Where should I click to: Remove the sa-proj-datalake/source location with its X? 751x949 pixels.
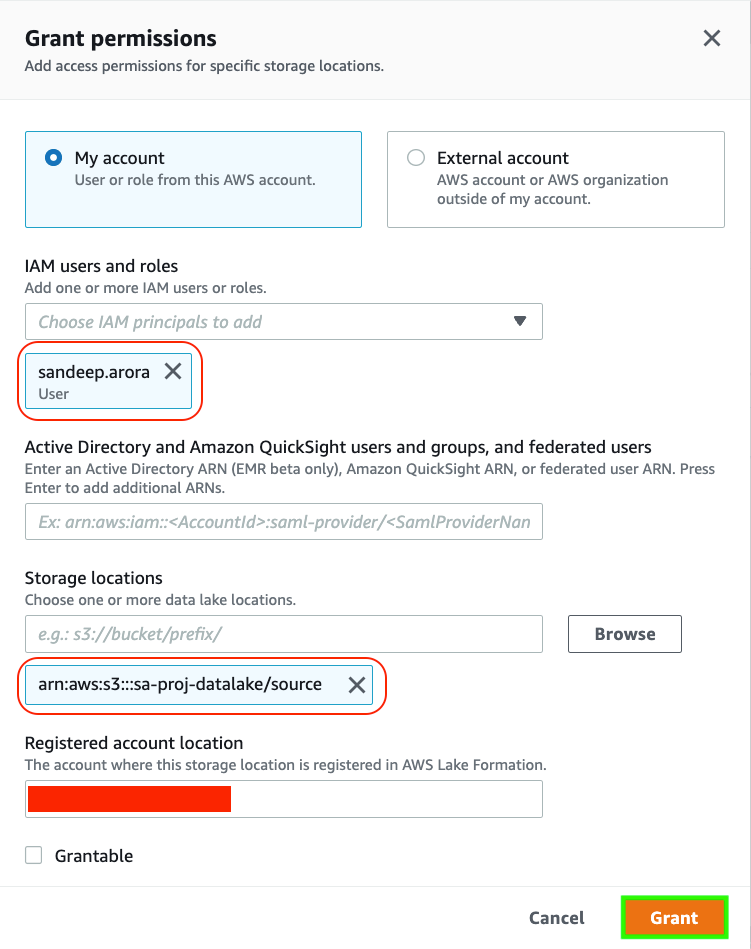click(x=356, y=685)
